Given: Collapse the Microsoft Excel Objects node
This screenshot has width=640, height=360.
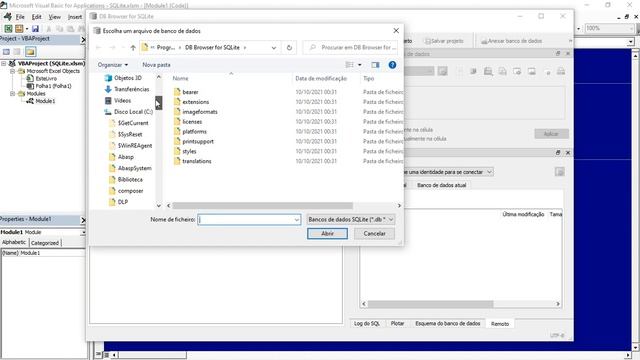Looking at the screenshot, I should (13, 71).
